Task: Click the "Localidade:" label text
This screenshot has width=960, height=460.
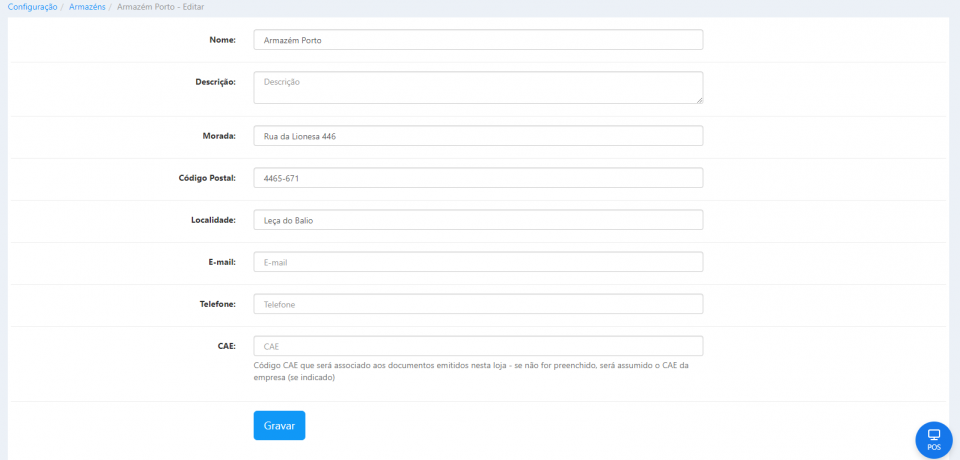Action: tap(213, 220)
